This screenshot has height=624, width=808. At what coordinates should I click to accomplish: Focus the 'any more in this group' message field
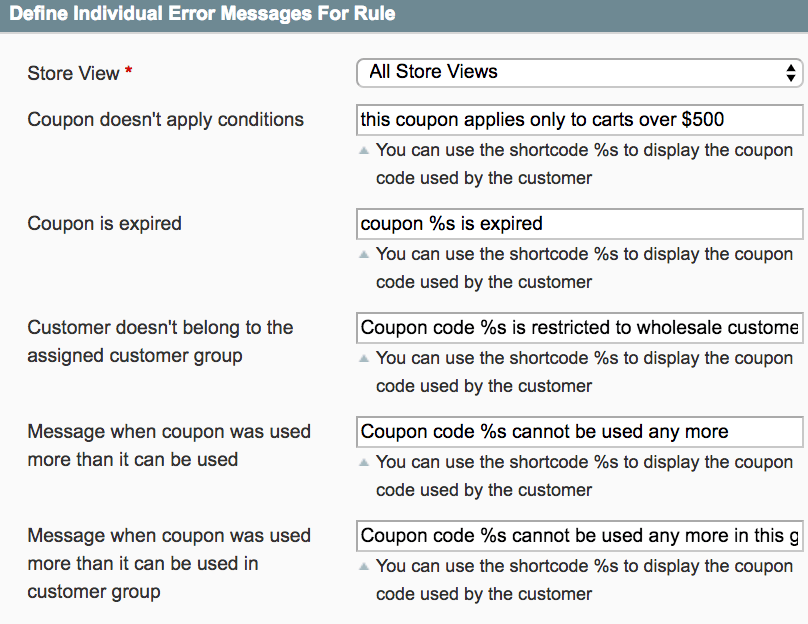click(579, 536)
